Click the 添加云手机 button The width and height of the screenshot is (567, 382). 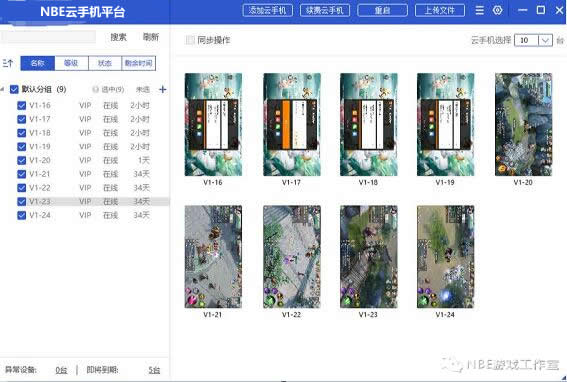coord(268,10)
